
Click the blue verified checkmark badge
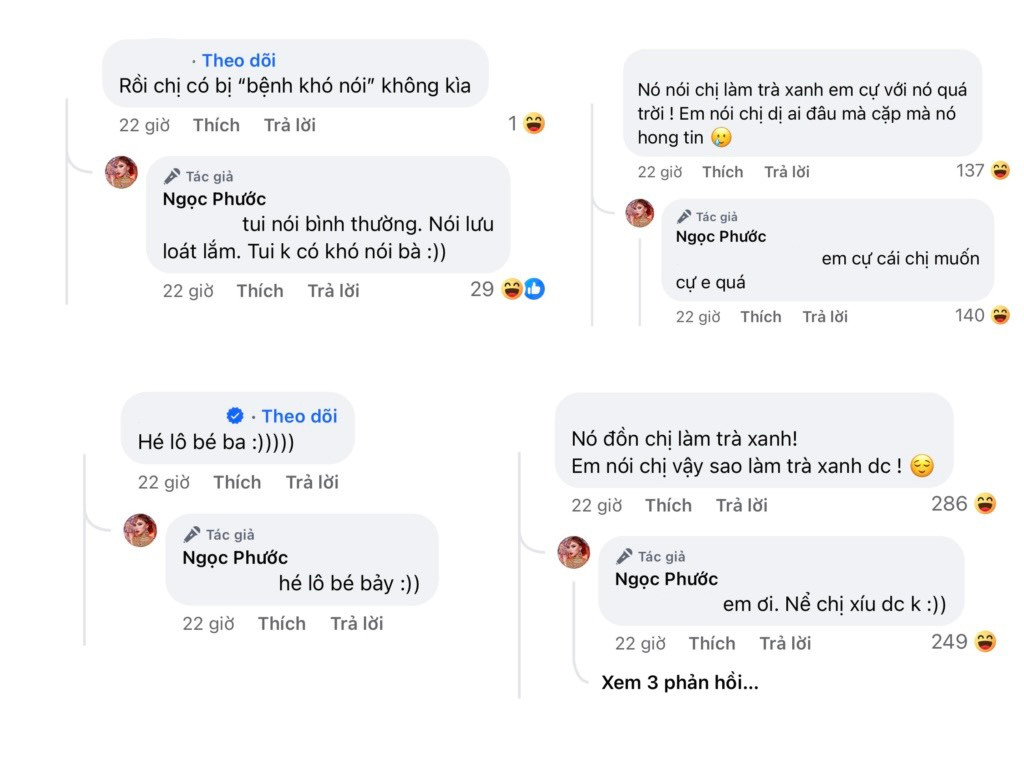tap(233, 416)
